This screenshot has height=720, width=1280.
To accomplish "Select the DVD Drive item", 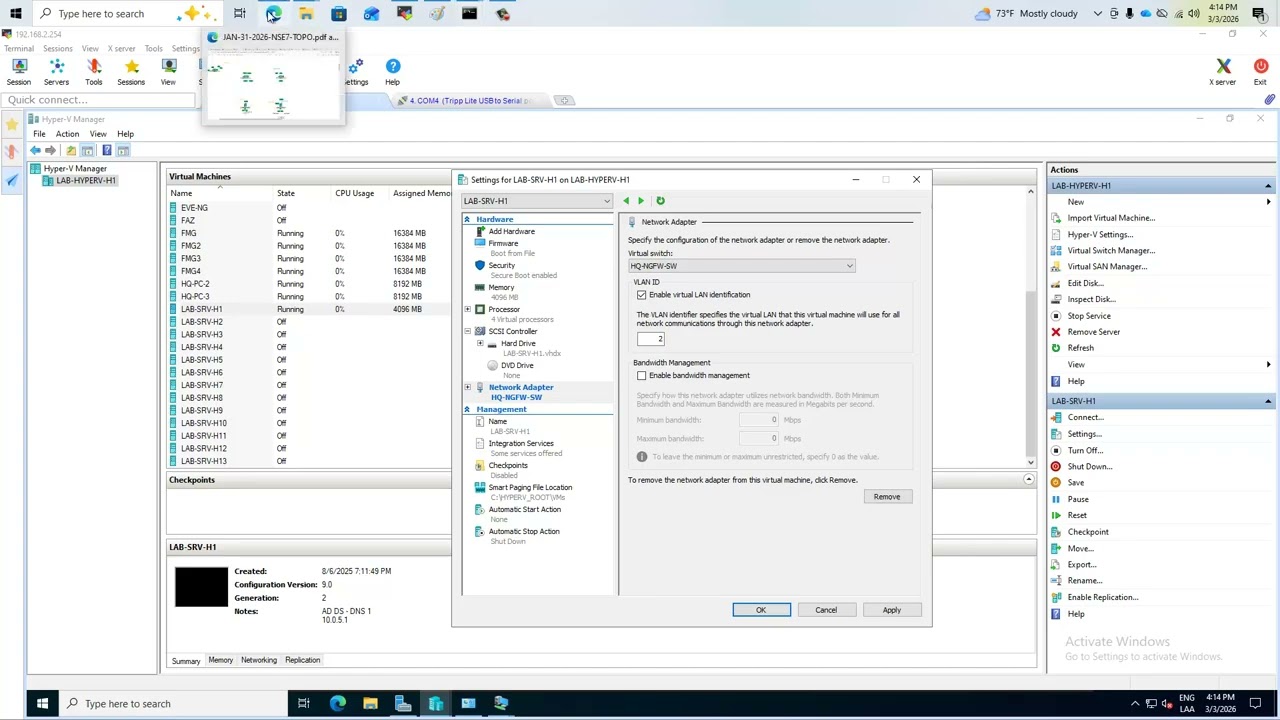I will pyautogui.click(x=517, y=365).
